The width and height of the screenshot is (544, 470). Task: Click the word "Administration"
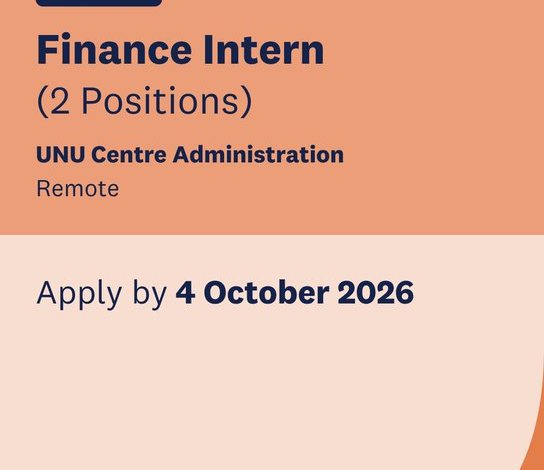point(258,154)
